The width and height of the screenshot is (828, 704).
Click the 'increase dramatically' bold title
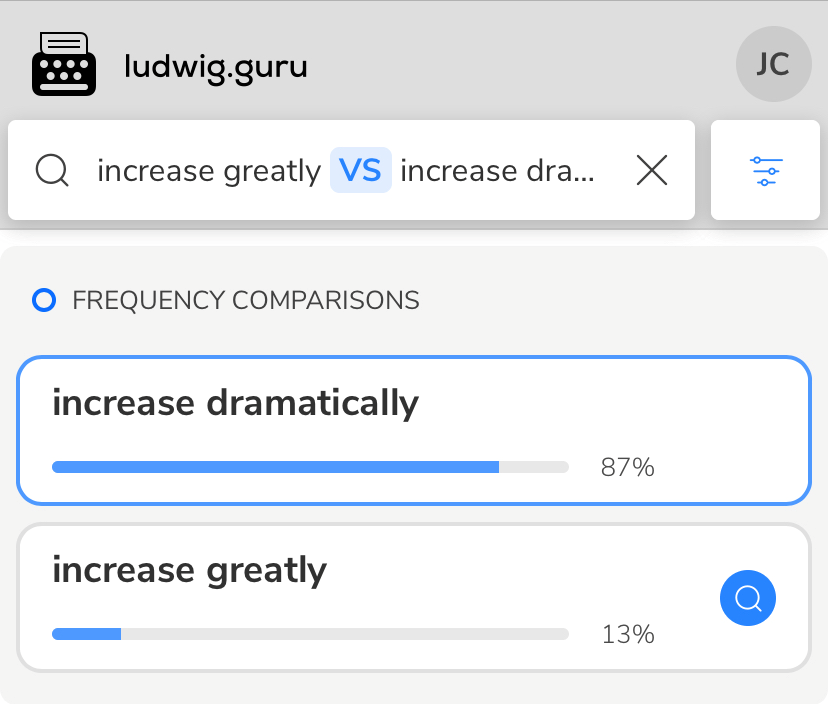(236, 403)
